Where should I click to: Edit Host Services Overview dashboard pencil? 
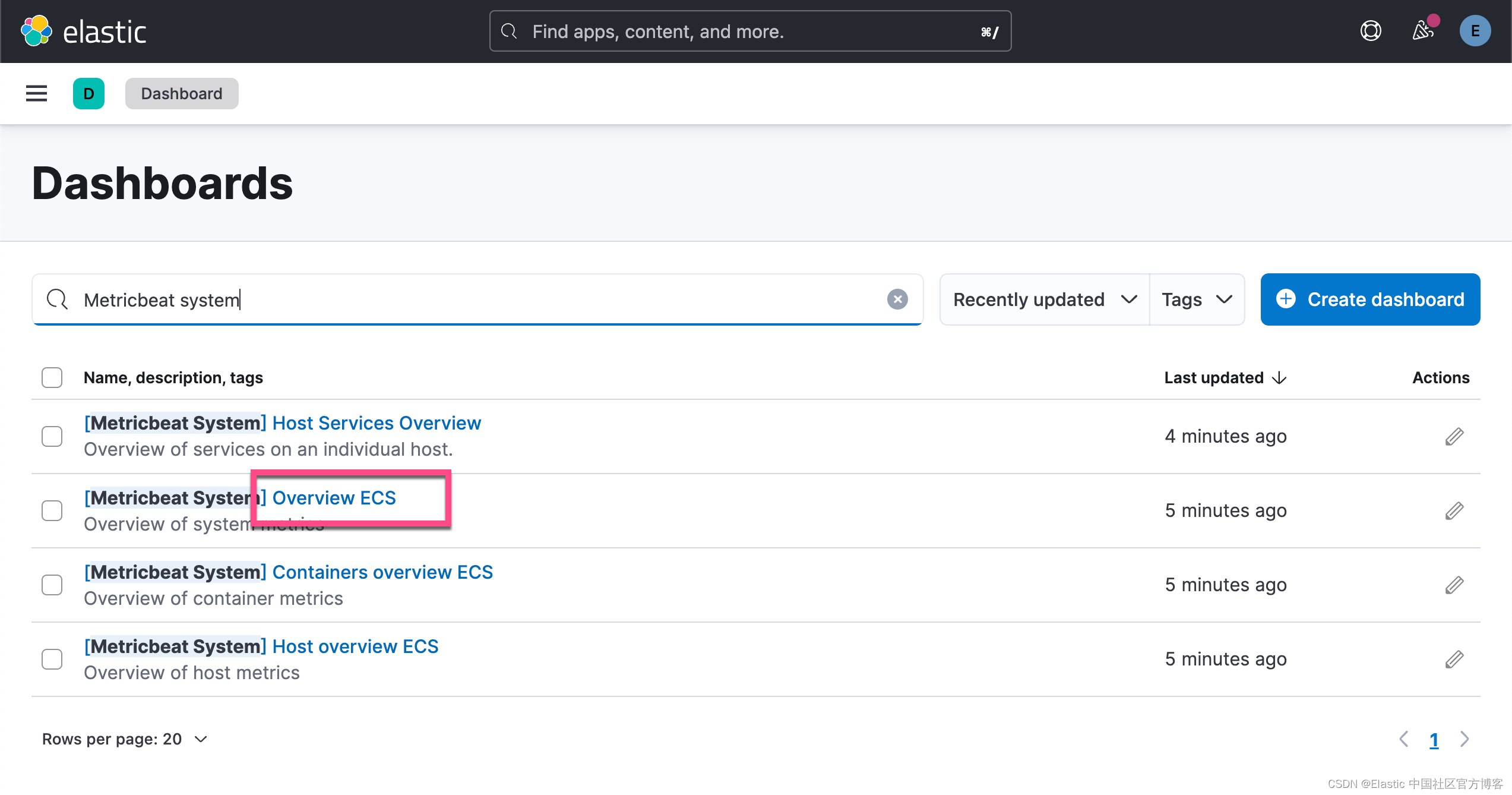click(x=1454, y=437)
